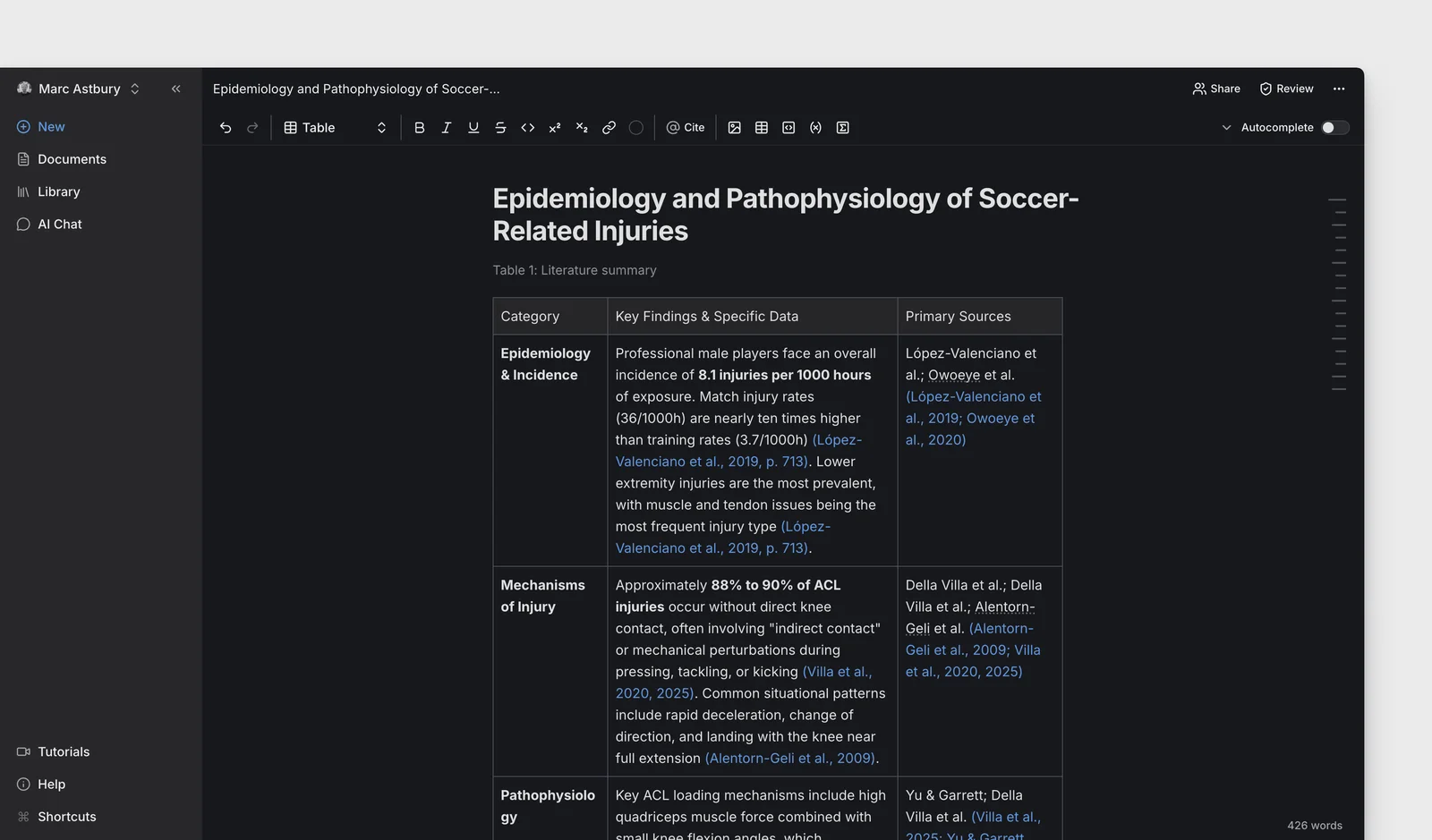Open Documents in sidebar
1432x840 pixels.
tap(62, 159)
